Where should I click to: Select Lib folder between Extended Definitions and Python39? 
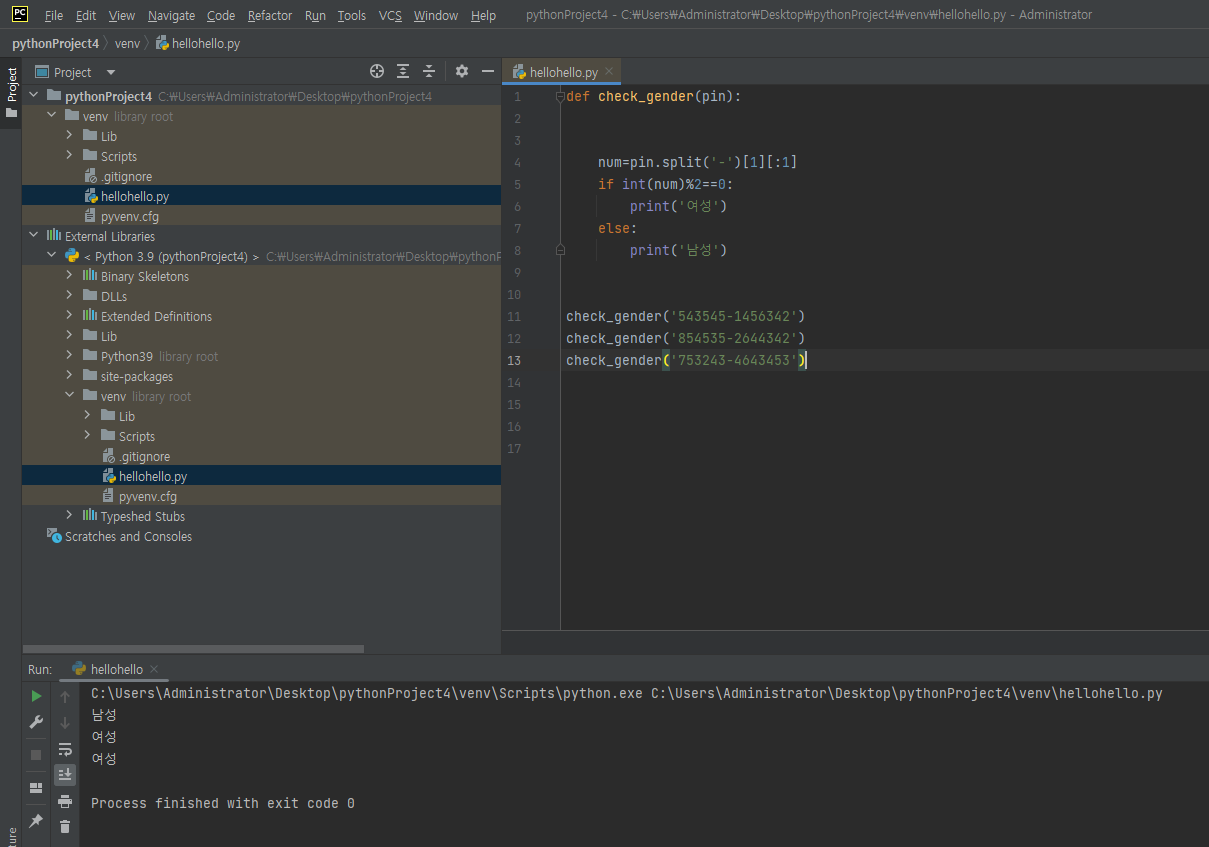[109, 336]
